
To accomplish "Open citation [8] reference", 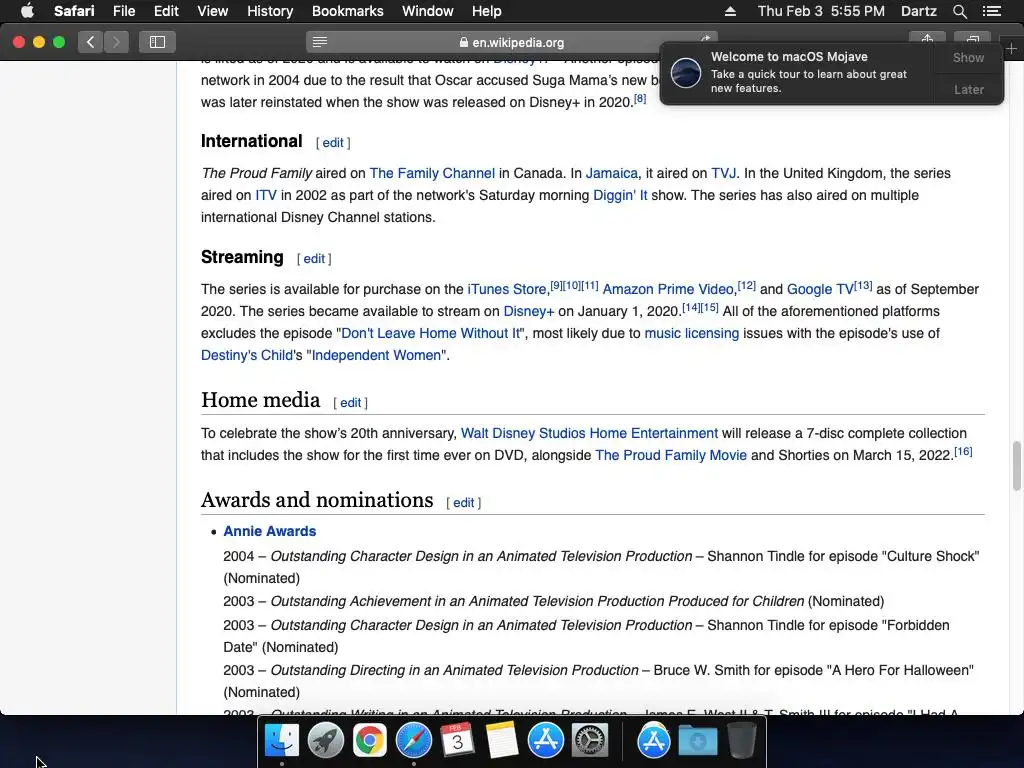I will coord(640,99).
